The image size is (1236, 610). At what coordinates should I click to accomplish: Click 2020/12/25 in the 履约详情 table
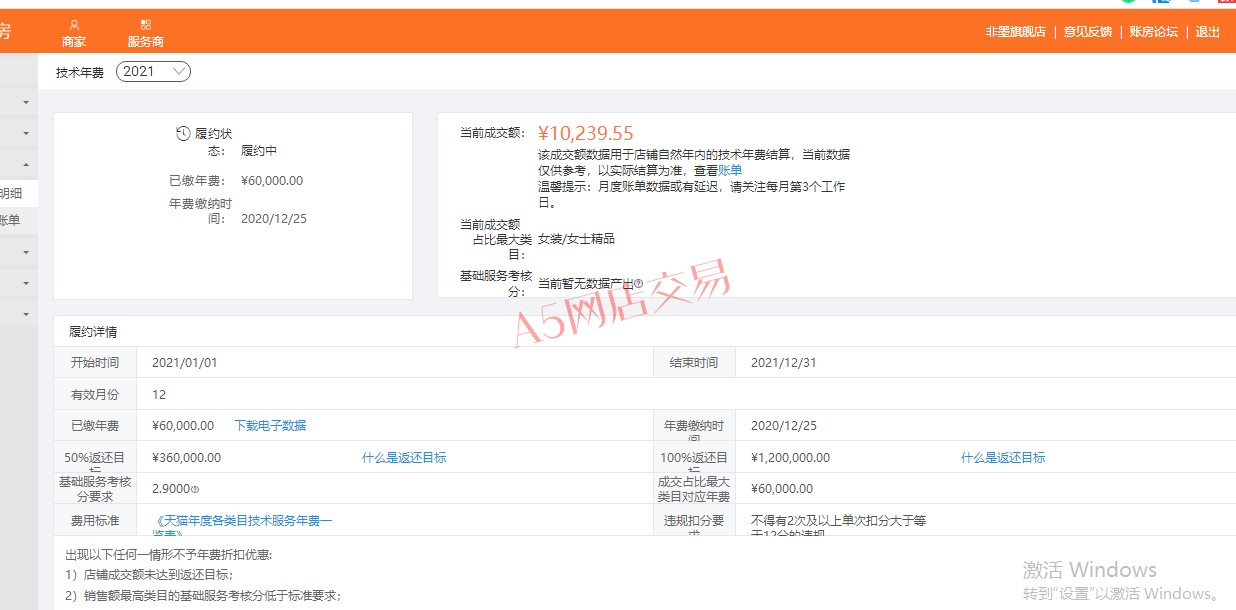[x=784, y=426]
